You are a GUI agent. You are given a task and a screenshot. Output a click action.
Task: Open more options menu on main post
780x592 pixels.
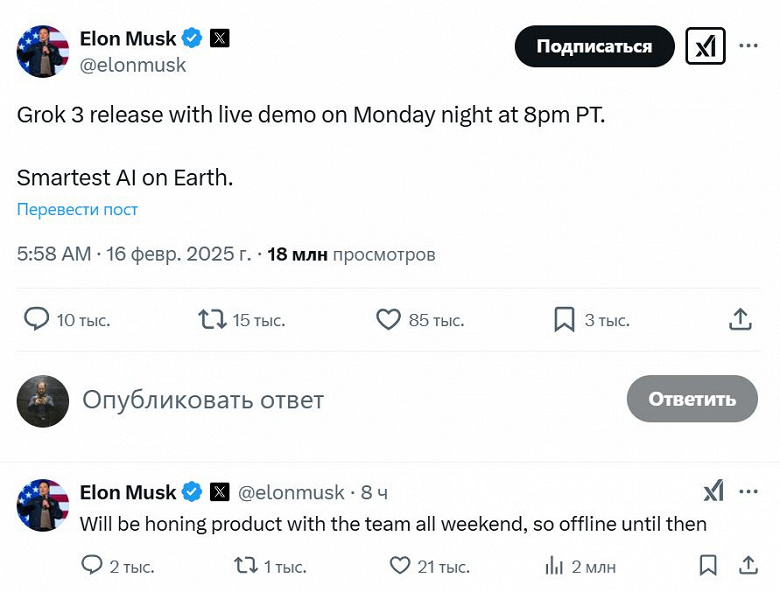click(x=748, y=46)
